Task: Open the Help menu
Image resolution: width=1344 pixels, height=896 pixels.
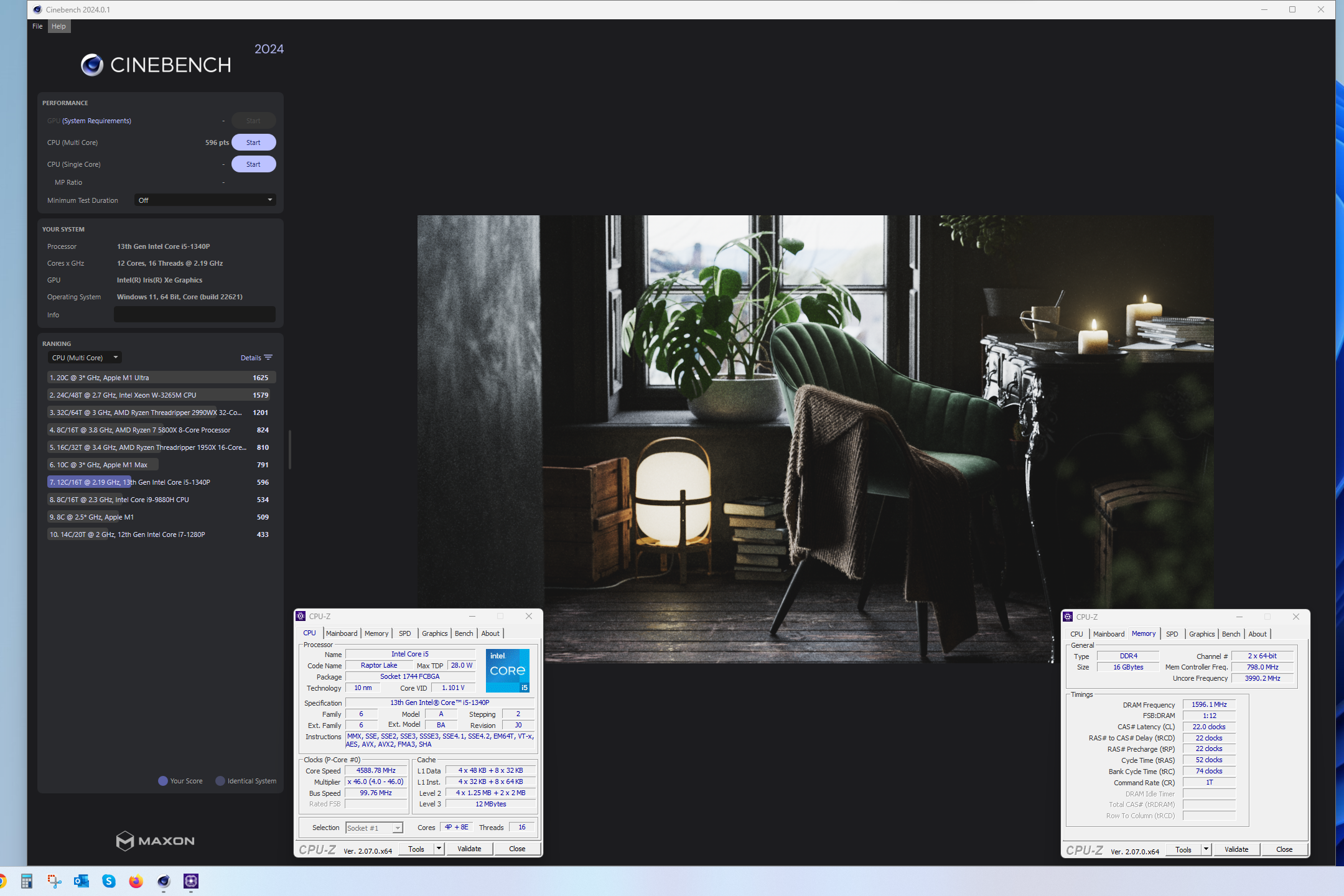Action: pos(58,26)
